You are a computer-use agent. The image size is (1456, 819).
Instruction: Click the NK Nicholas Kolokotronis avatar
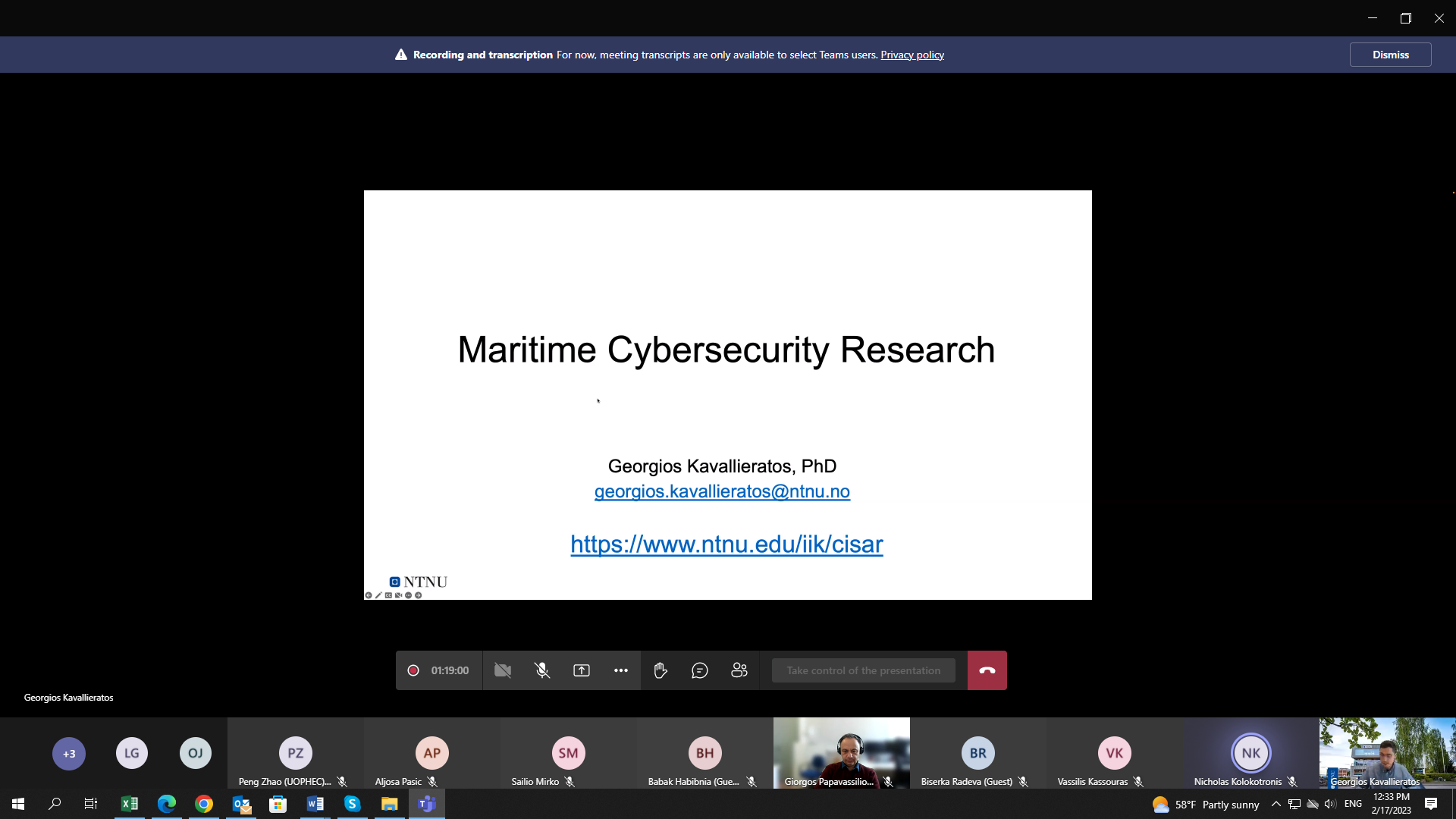click(x=1250, y=752)
